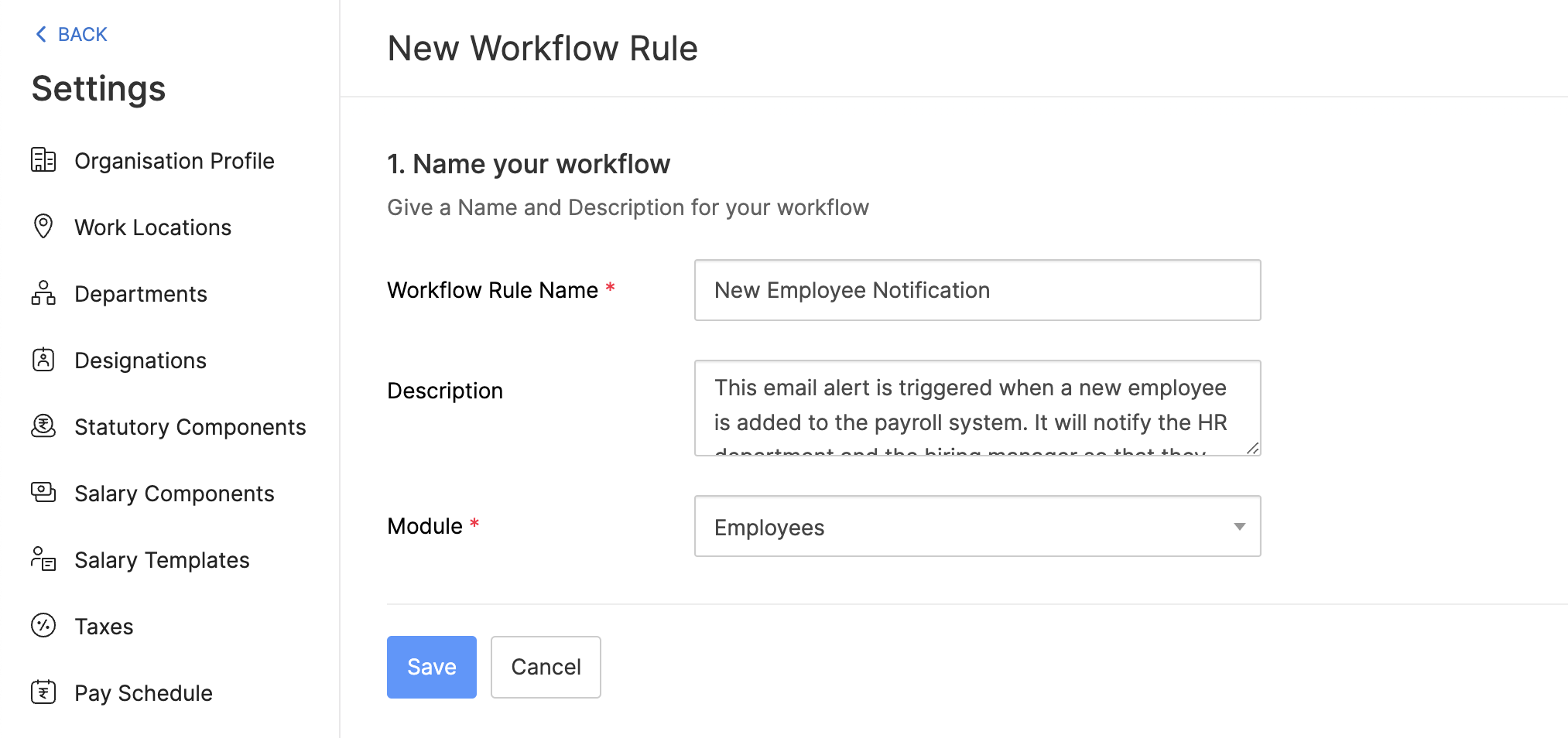Click the 'Module' field label

coord(425,526)
